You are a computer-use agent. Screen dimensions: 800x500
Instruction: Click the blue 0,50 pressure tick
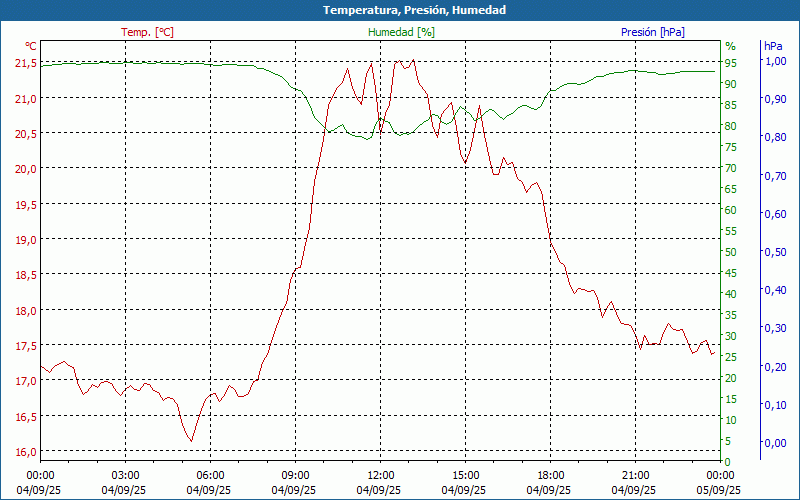tap(775, 252)
